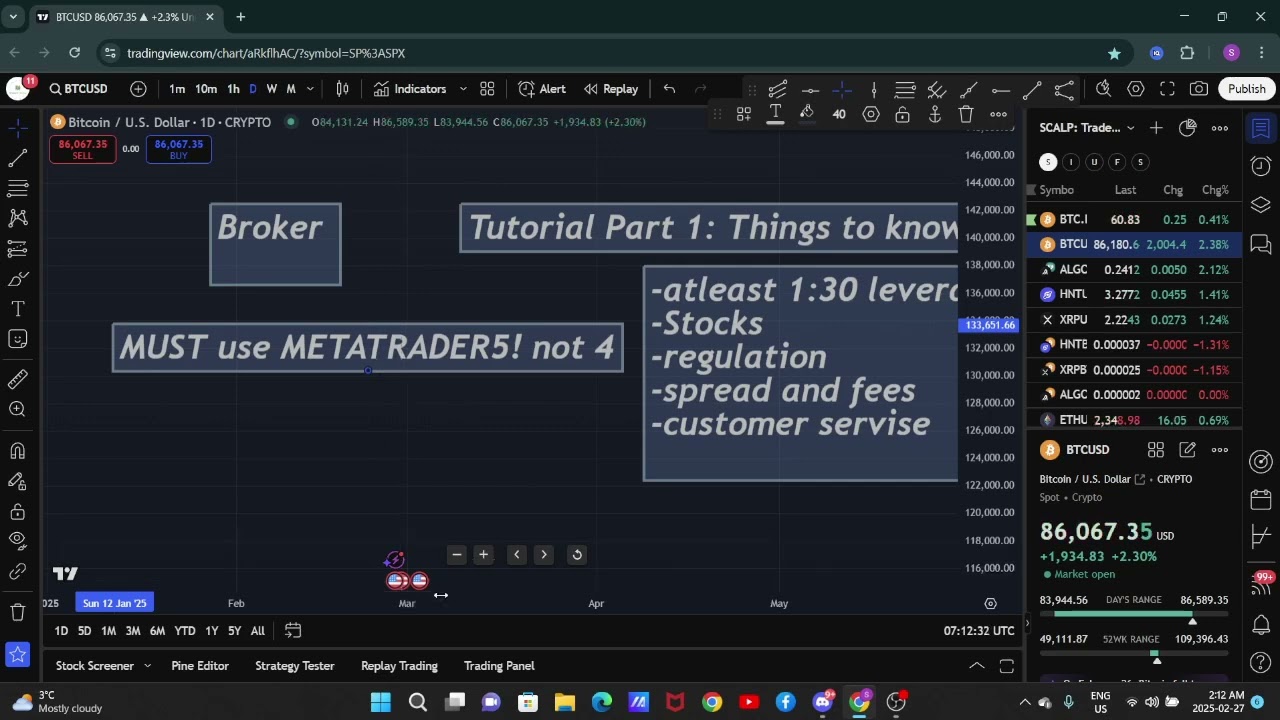The width and height of the screenshot is (1280, 720).
Task: Toggle fullscreen mode
Action: coord(1167,89)
